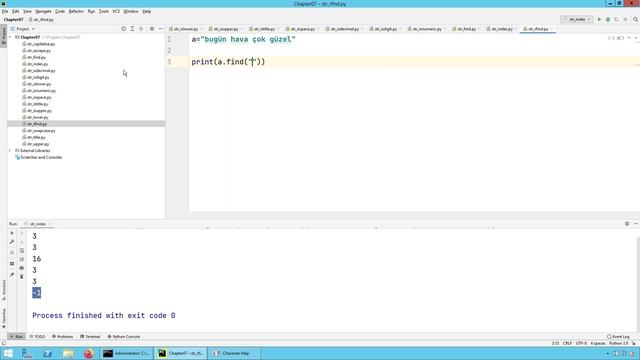Rerun program using Run panel play icon
This screenshot has width=640, height=360.
pyautogui.click(x=12, y=233)
